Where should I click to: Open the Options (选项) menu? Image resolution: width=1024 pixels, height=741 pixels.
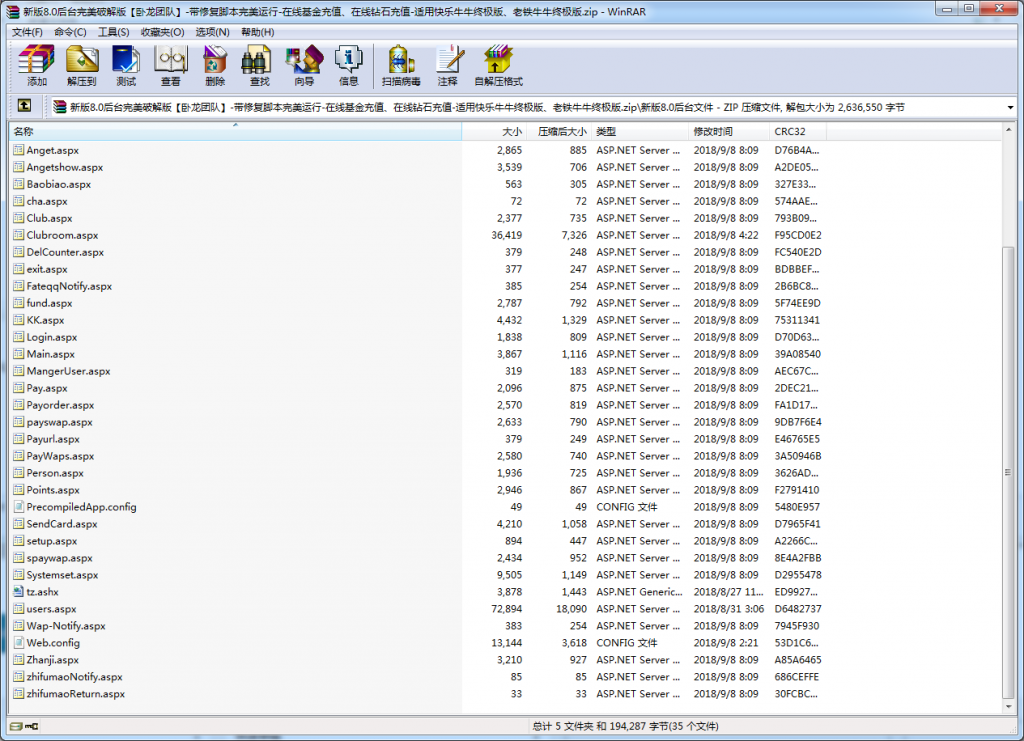[212, 32]
